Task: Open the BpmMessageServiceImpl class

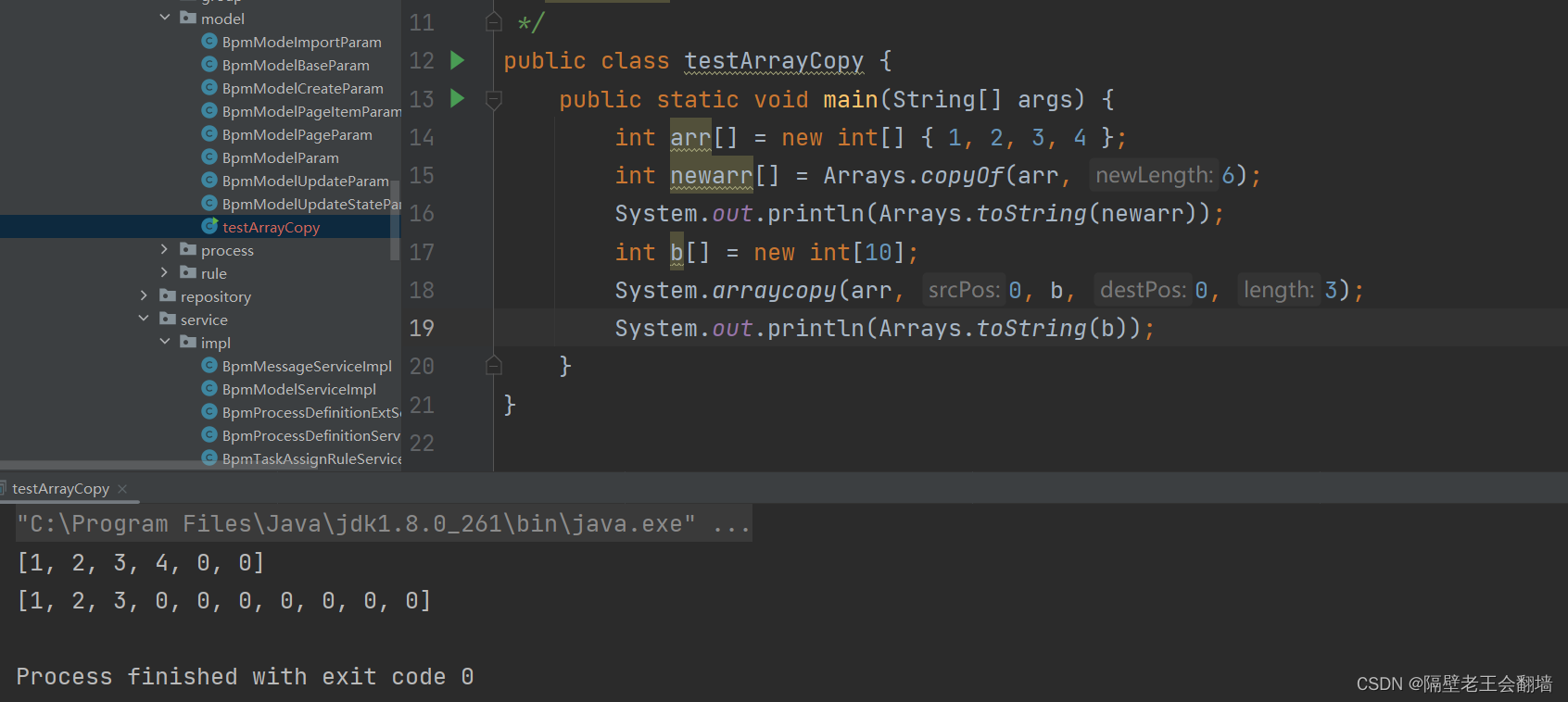Action: [x=307, y=366]
